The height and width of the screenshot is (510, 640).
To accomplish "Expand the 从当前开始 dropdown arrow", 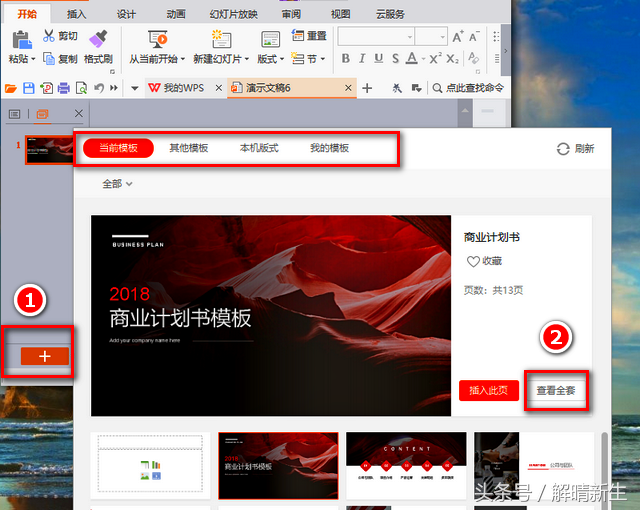I will pos(183,59).
